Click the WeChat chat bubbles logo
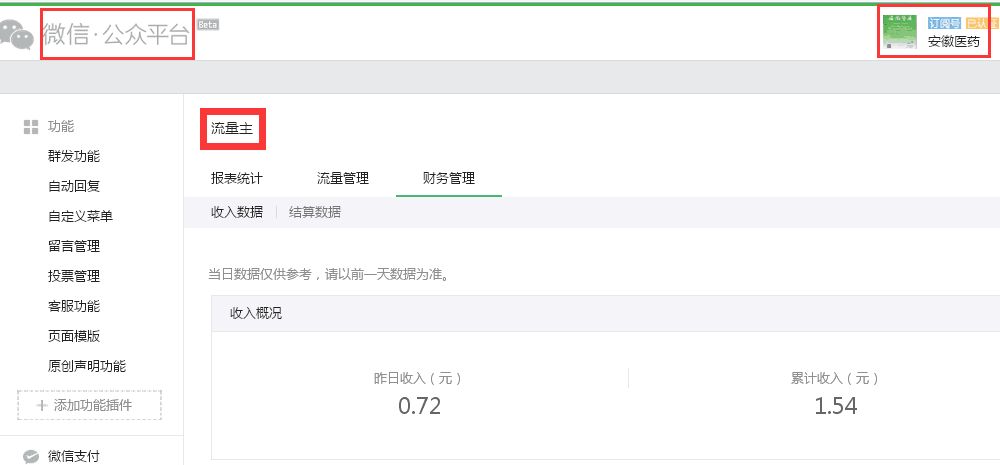This screenshot has width=1000, height=465. 16,34
